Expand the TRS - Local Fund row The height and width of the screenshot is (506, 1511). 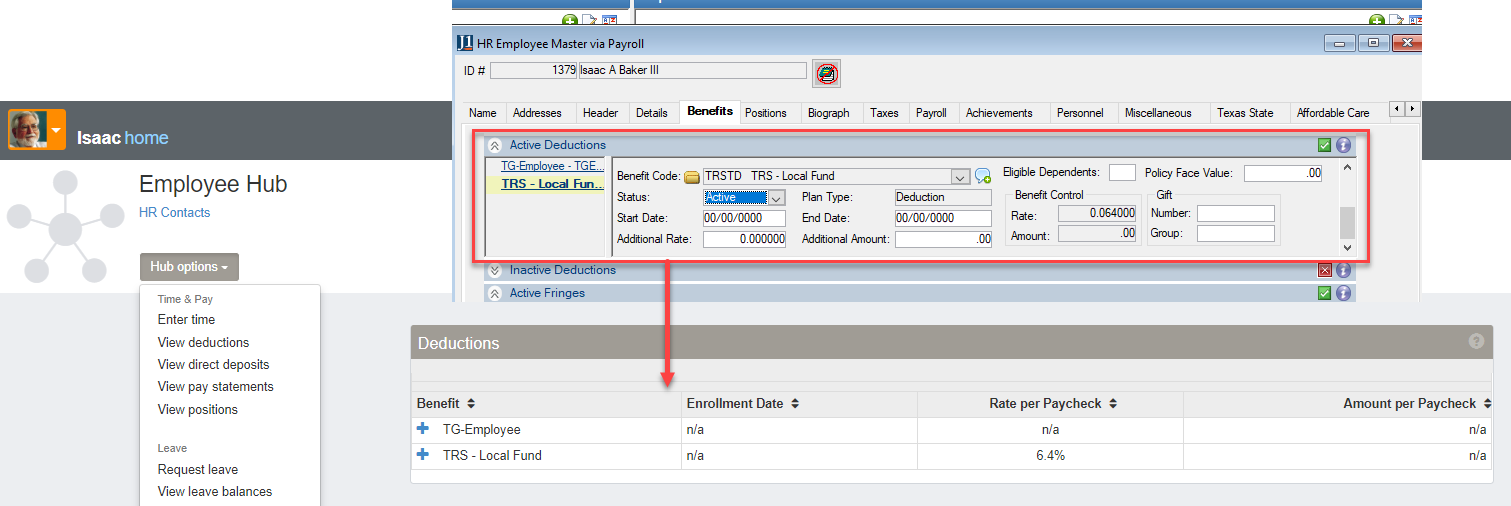(x=422, y=455)
